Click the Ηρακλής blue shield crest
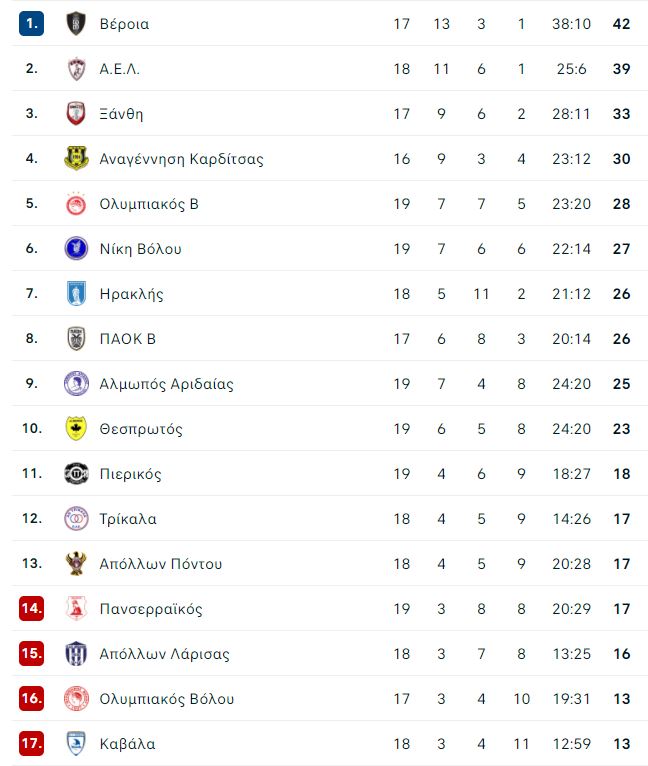Viewport: 648px width, 766px height. point(76,293)
